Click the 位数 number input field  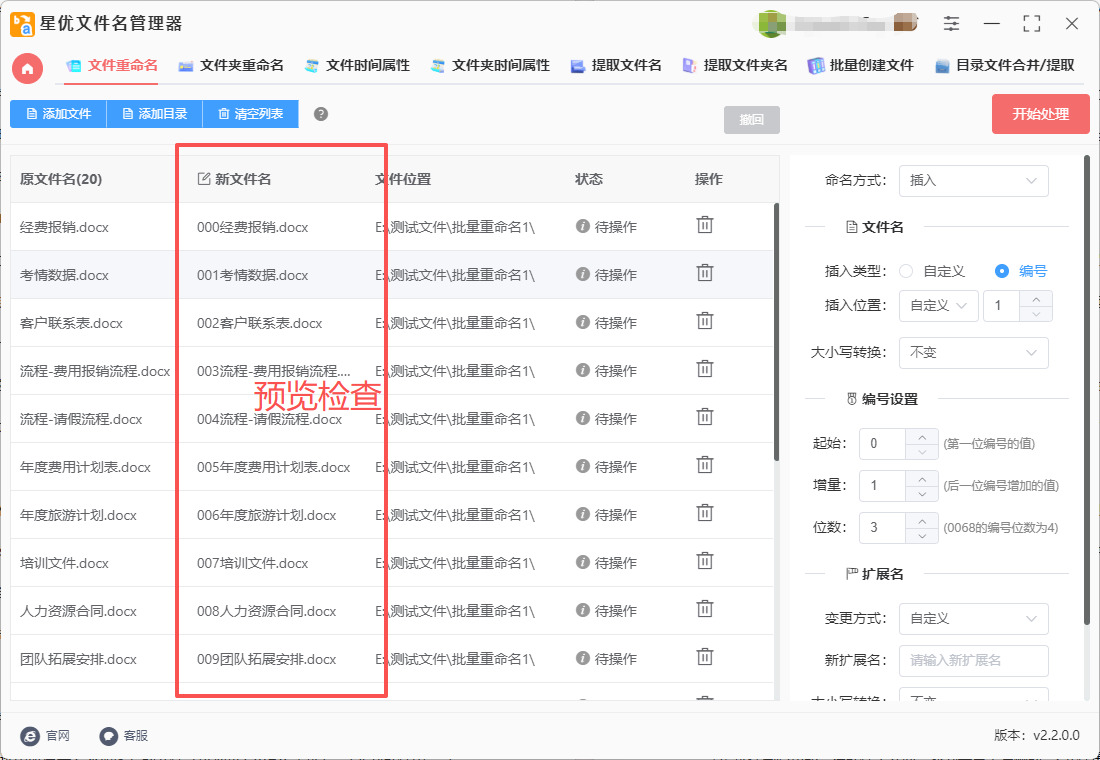pos(883,528)
